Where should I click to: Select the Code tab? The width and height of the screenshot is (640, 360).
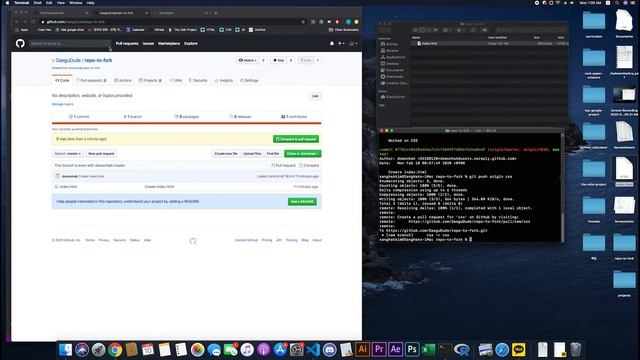tap(62, 80)
